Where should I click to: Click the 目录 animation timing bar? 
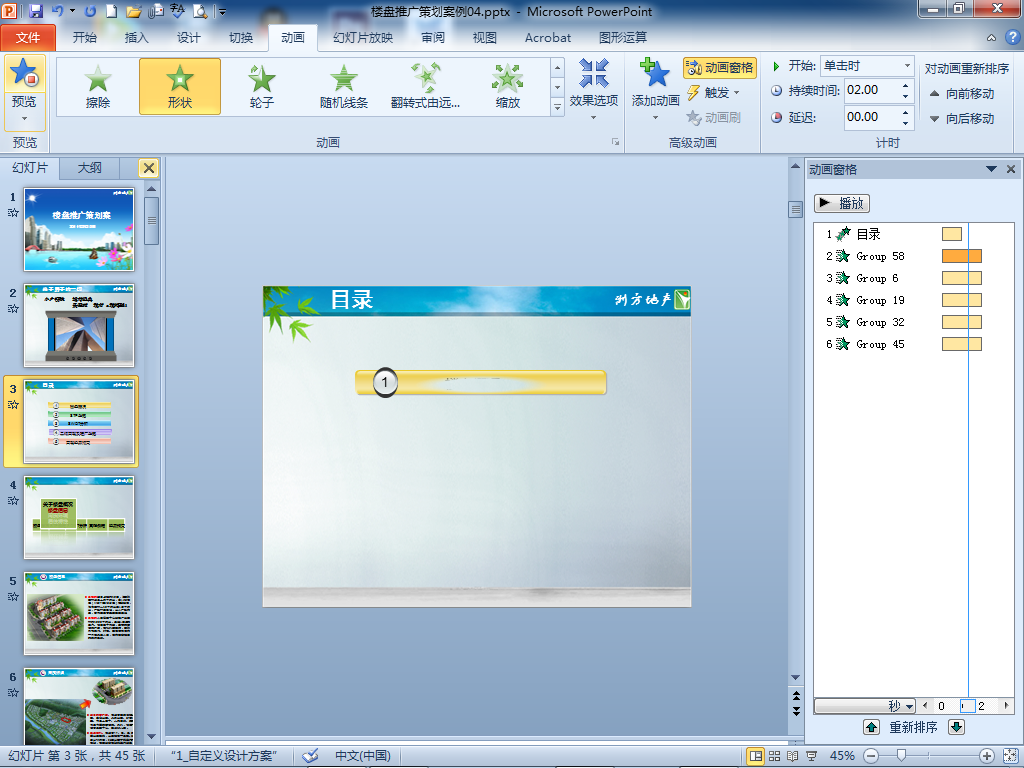tap(952, 234)
